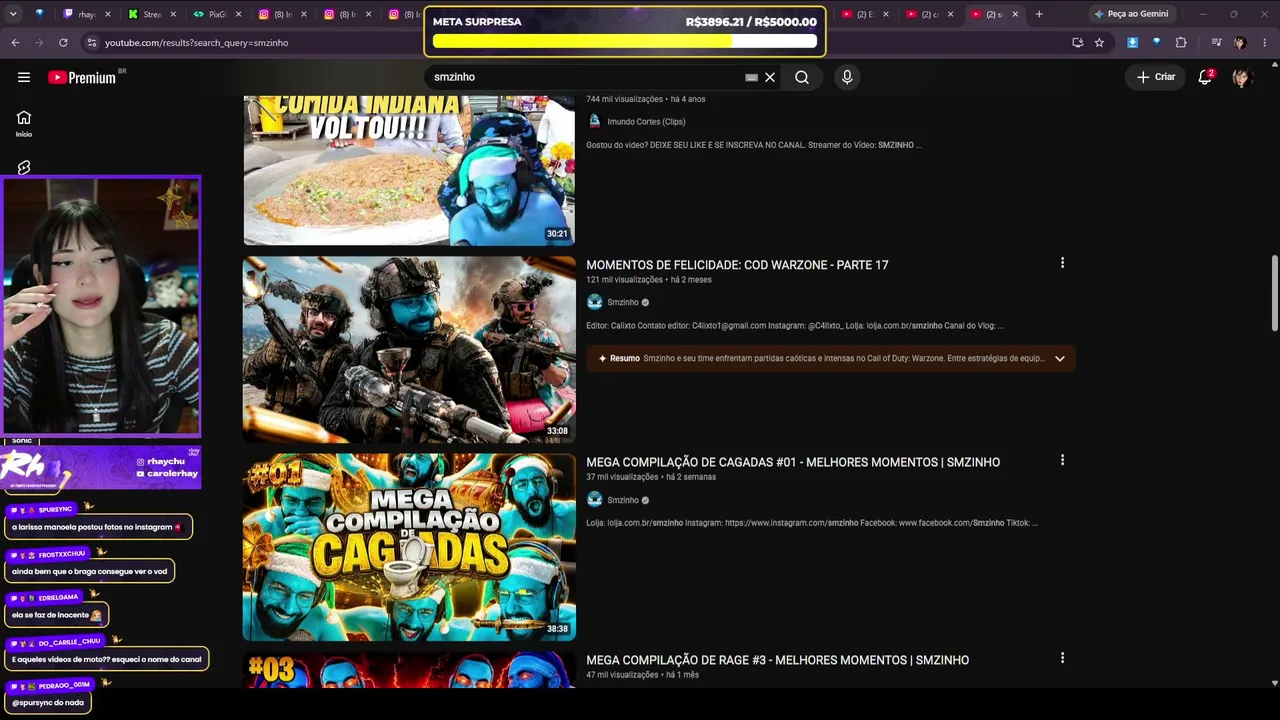Open the Mega Compilação de Cagadas thumbnail
Viewport: 1280px width, 720px height.
click(409, 547)
